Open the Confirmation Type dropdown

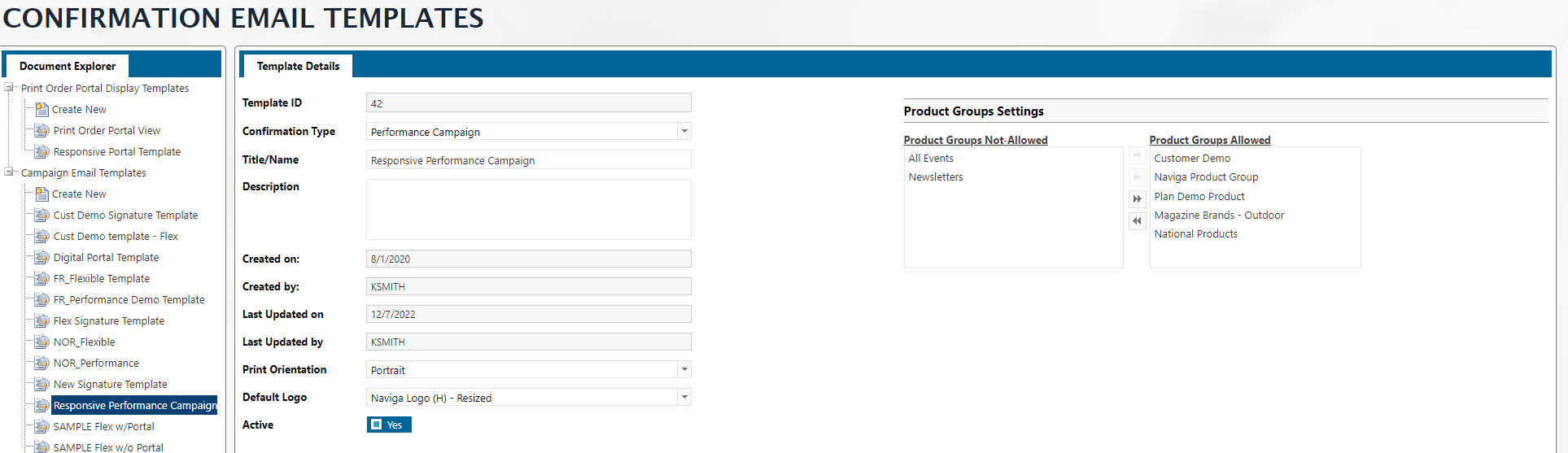(684, 132)
